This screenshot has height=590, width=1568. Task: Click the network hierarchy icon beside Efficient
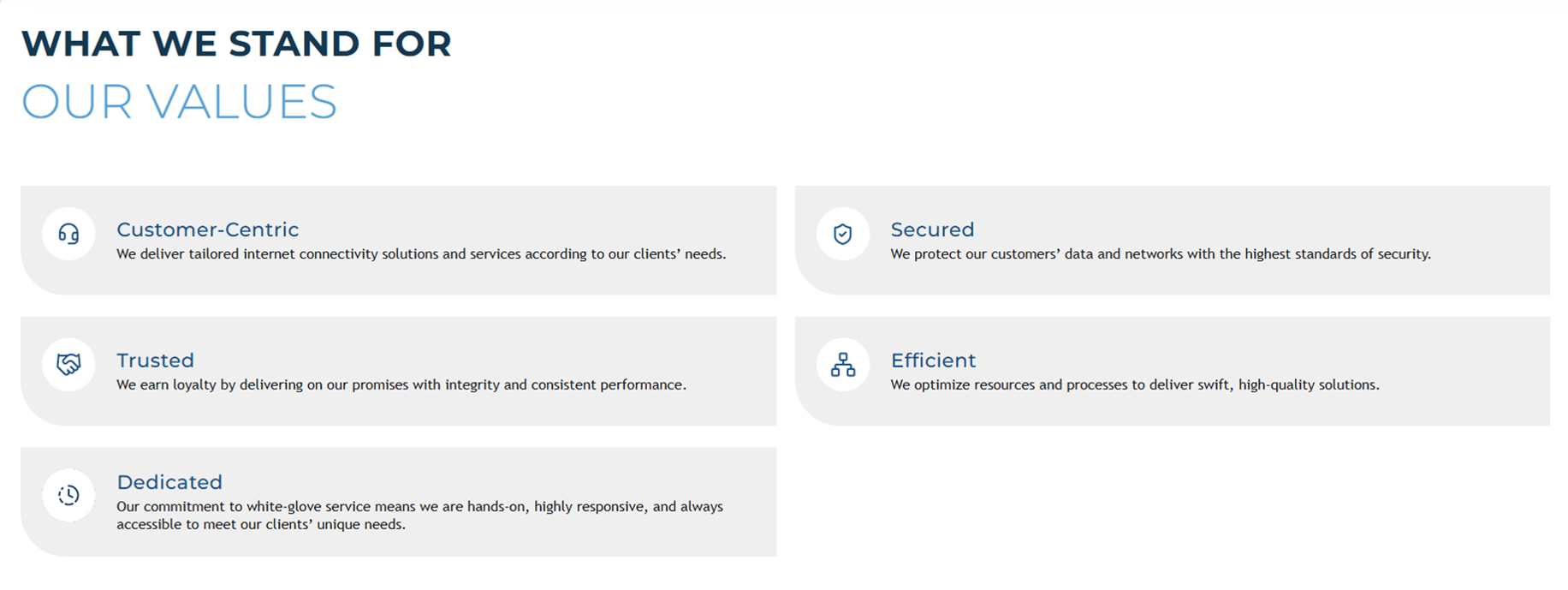(x=843, y=365)
